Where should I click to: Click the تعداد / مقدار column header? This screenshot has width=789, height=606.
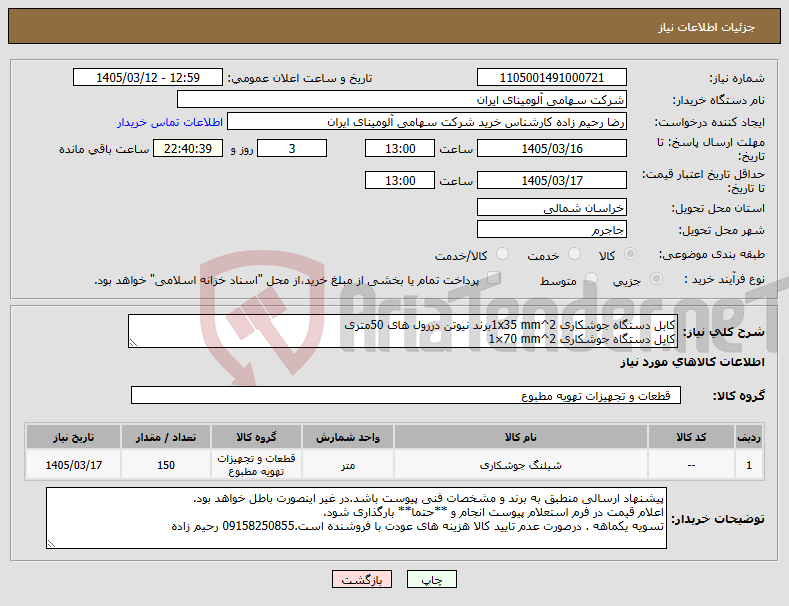coord(166,437)
